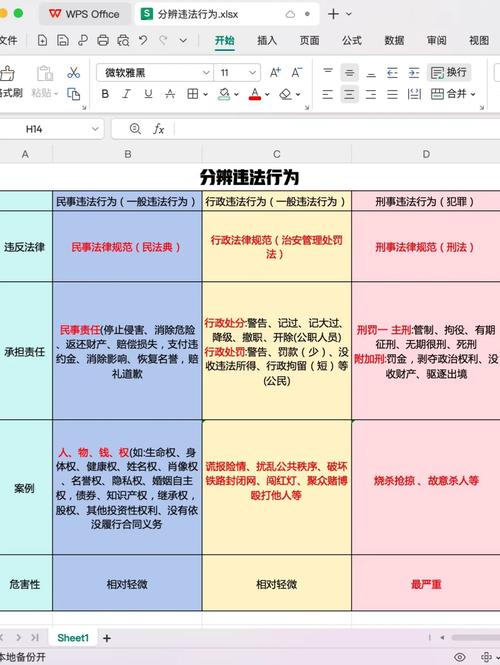Switch to the 数据 ribbon tab
The image size is (500, 665).
click(x=394, y=41)
